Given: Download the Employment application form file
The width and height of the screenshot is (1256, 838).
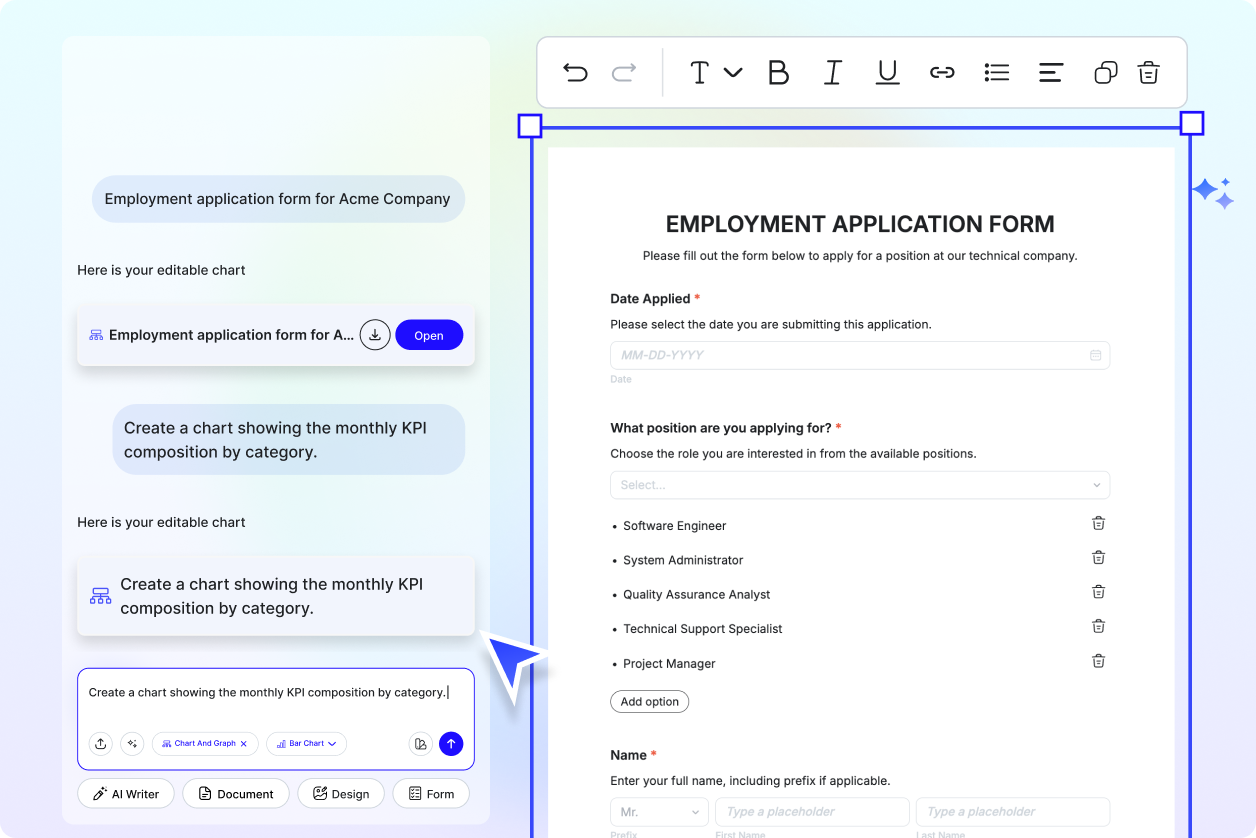Looking at the screenshot, I should (375, 335).
